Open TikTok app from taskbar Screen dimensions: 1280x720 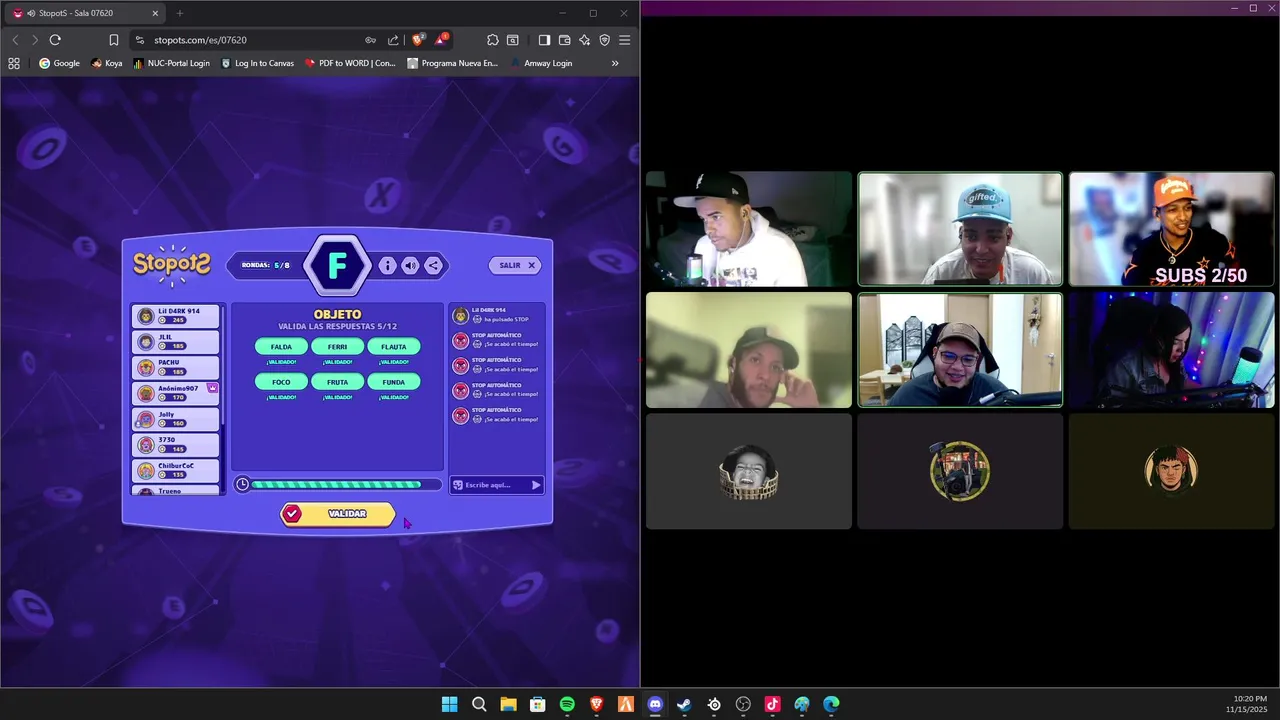click(x=772, y=704)
